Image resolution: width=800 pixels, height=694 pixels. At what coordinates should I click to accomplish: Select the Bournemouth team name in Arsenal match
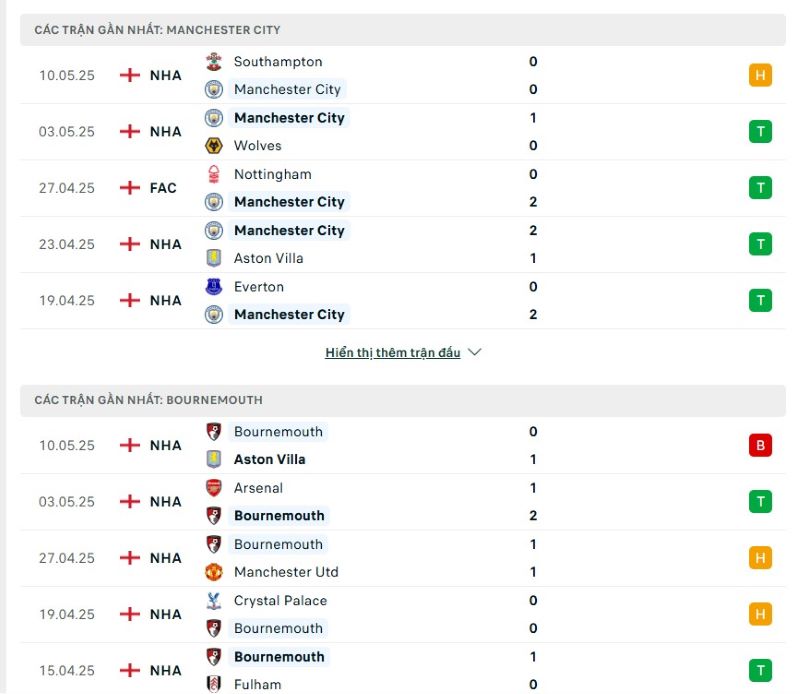pyautogui.click(x=279, y=515)
